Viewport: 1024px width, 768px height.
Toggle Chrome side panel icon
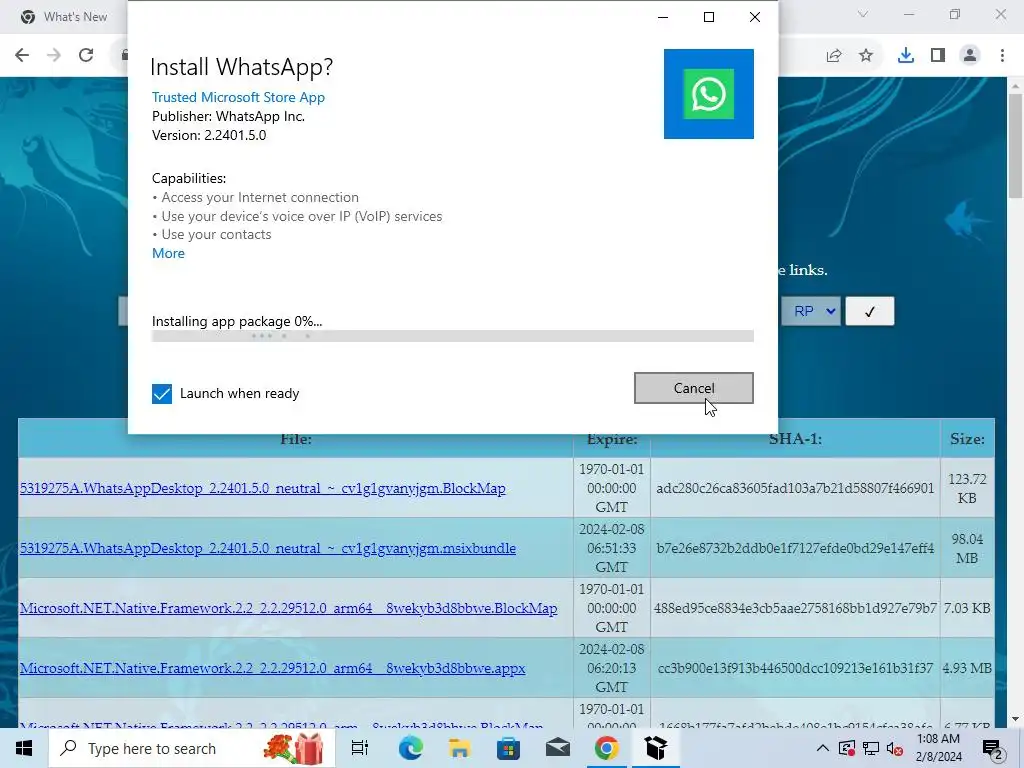[x=938, y=56]
